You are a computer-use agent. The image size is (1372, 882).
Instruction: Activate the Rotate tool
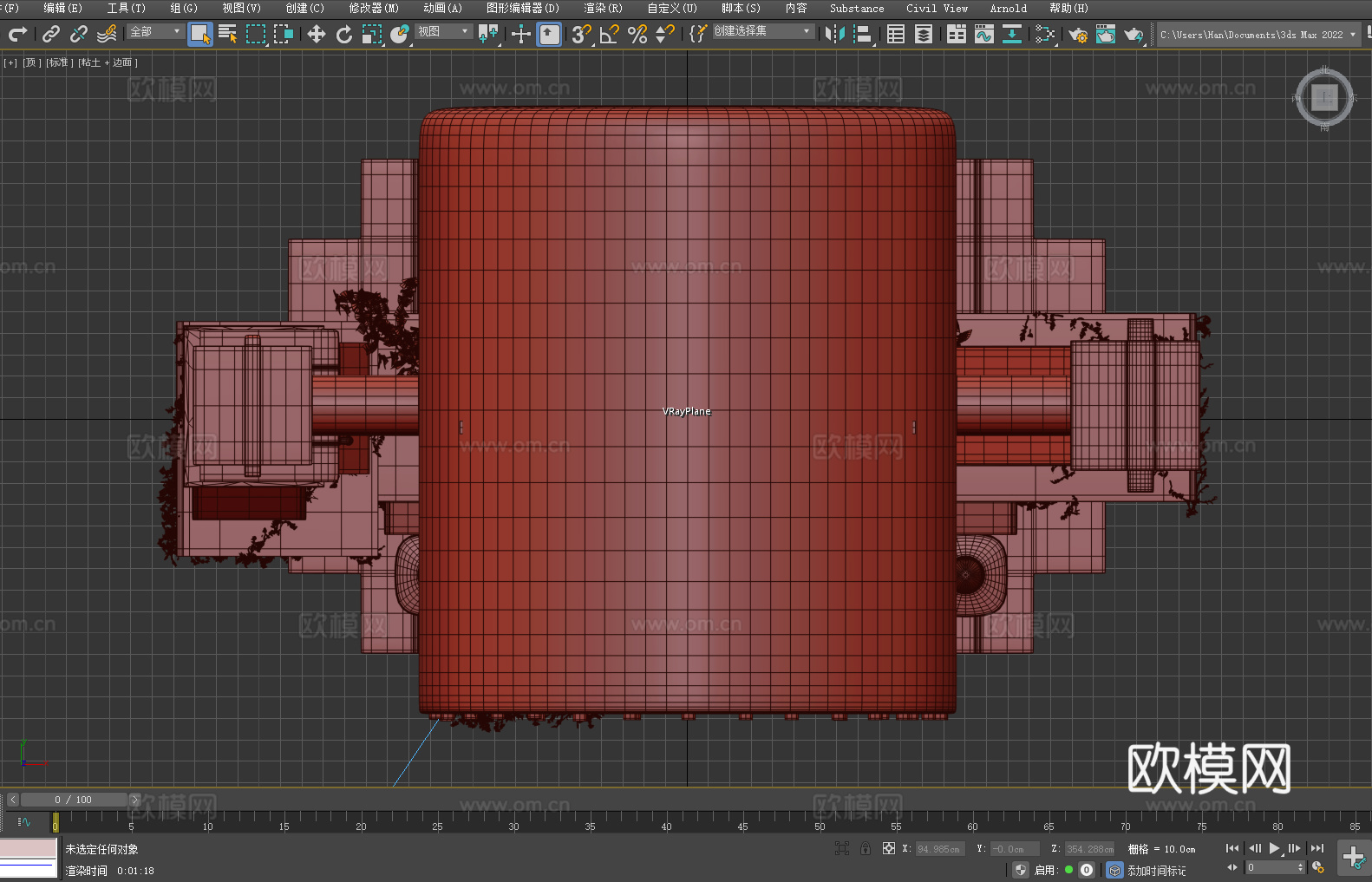[343, 35]
